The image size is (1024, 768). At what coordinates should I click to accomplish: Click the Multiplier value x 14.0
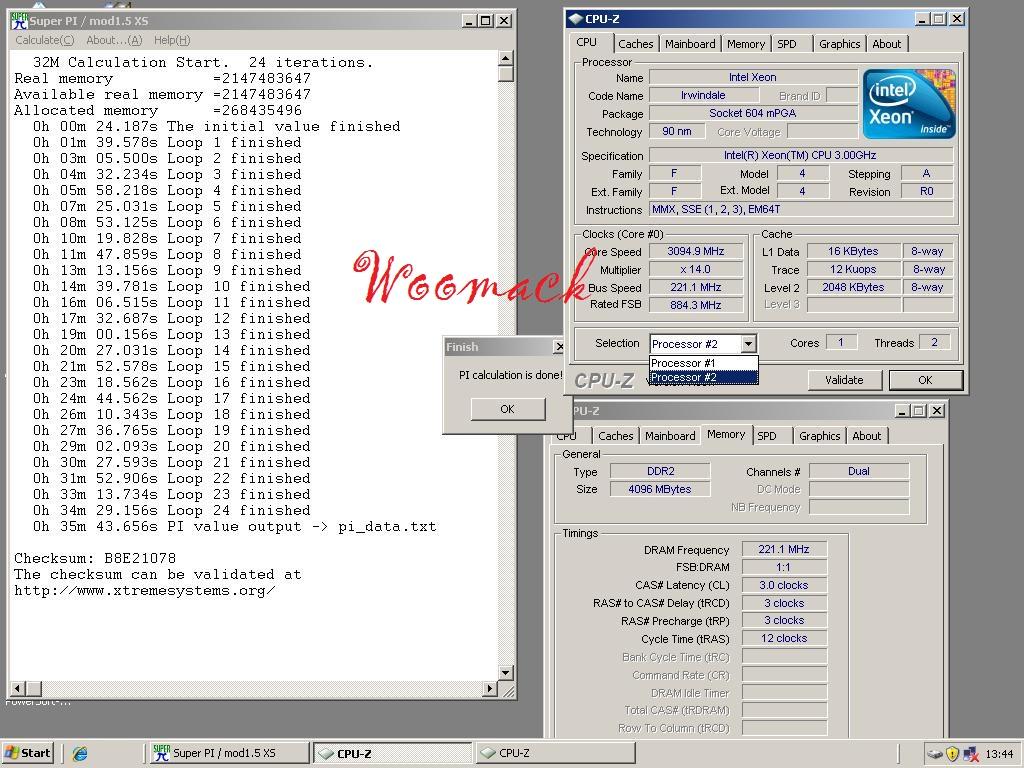pyautogui.click(x=696, y=269)
